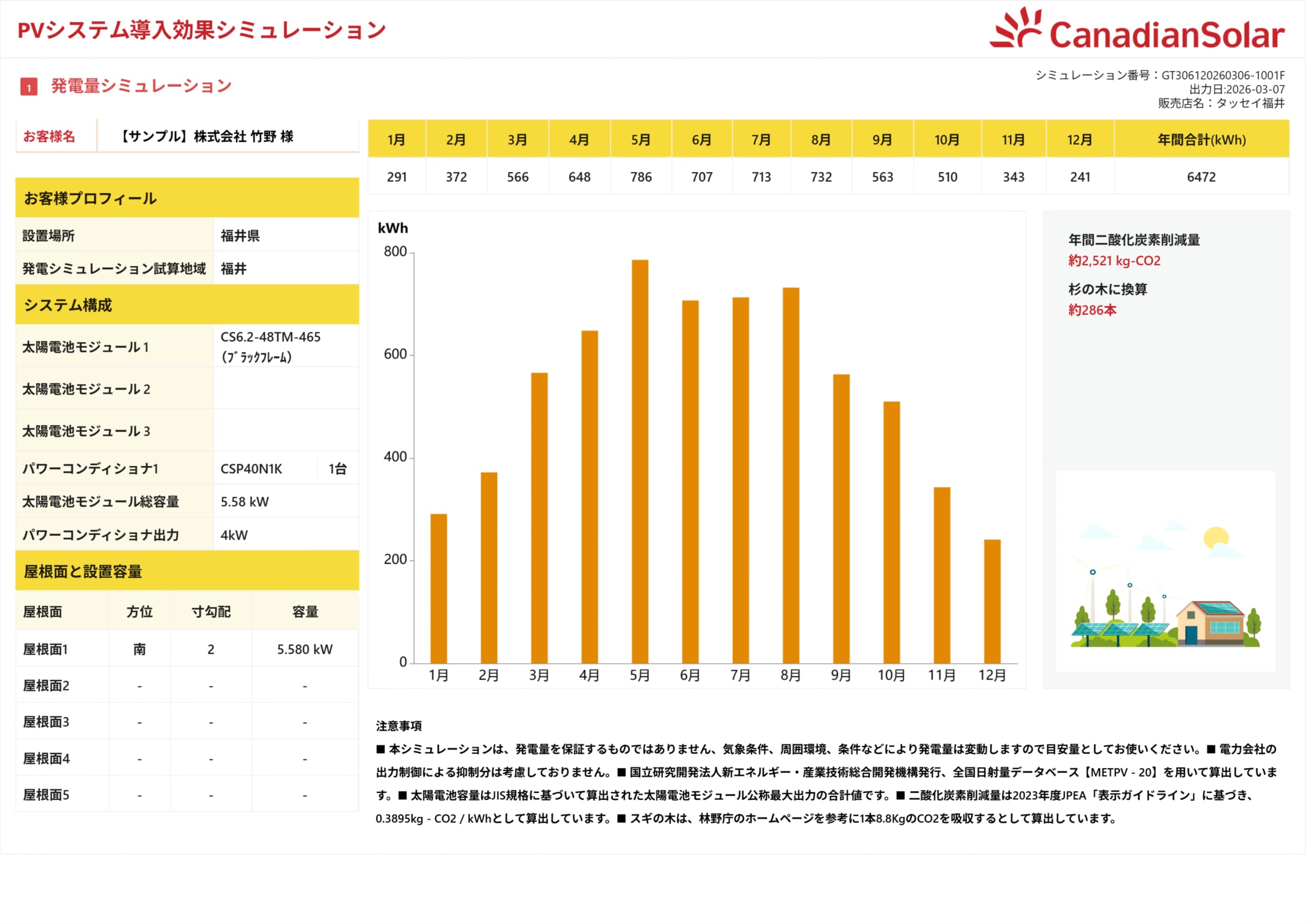Click the お客様名 label
This screenshot has height=924, width=1306.
pyautogui.click(x=49, y=137)
